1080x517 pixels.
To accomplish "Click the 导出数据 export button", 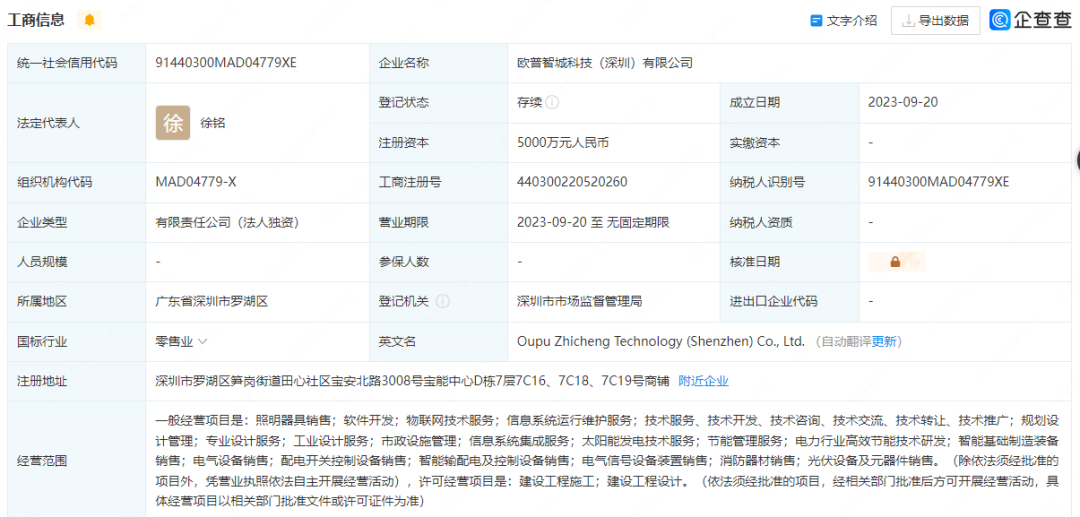I will tap(935, 21).
